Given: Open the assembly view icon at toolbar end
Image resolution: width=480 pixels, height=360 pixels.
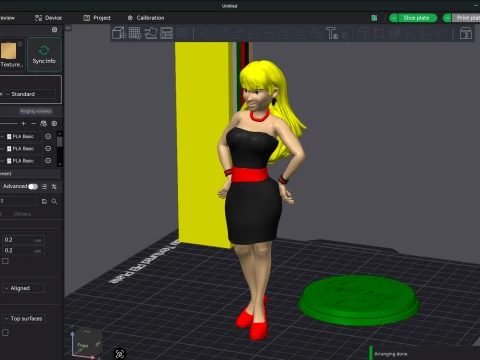Looking at the screenshot, I should click(466, 33).
